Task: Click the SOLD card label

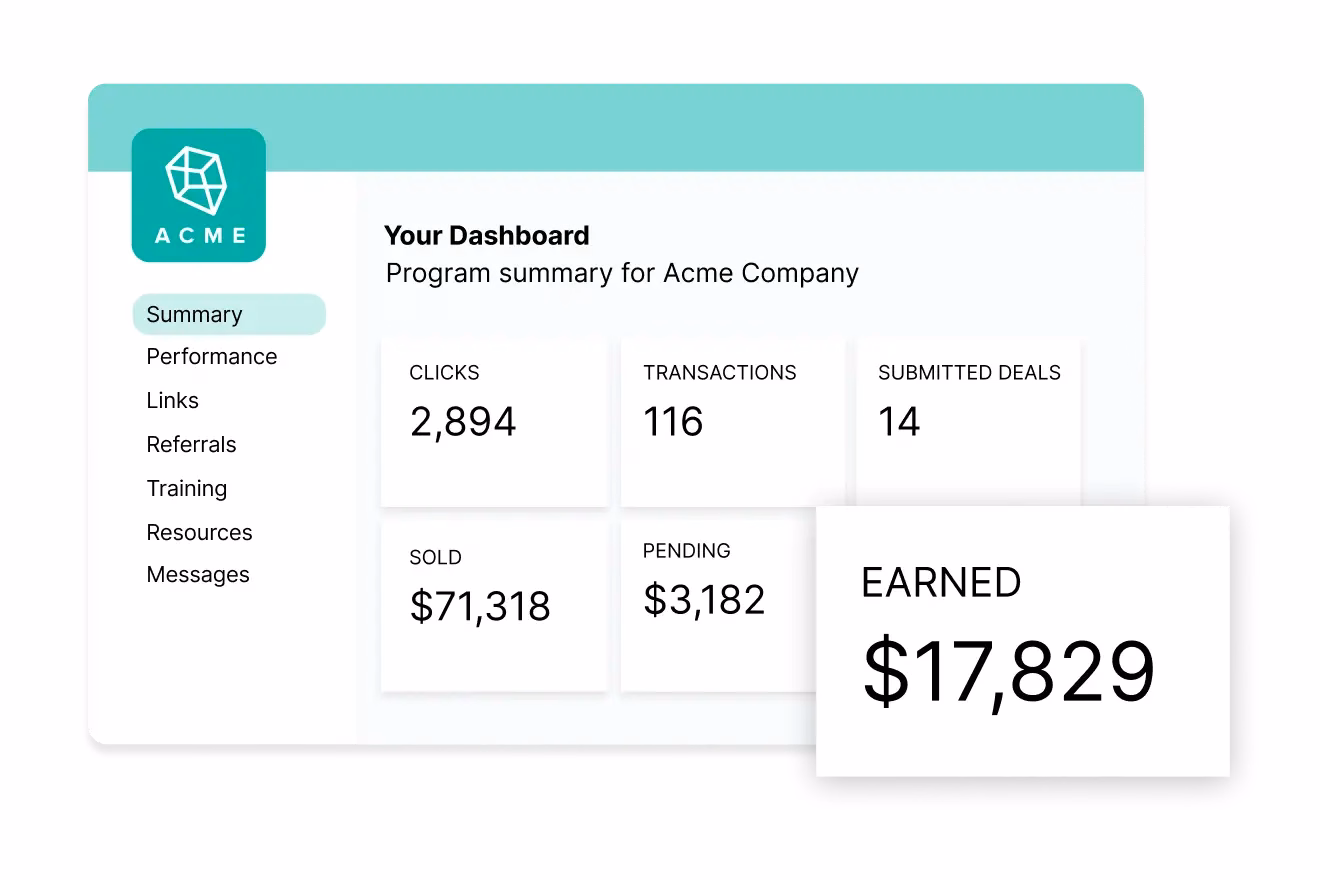Action: coord(435,558)
